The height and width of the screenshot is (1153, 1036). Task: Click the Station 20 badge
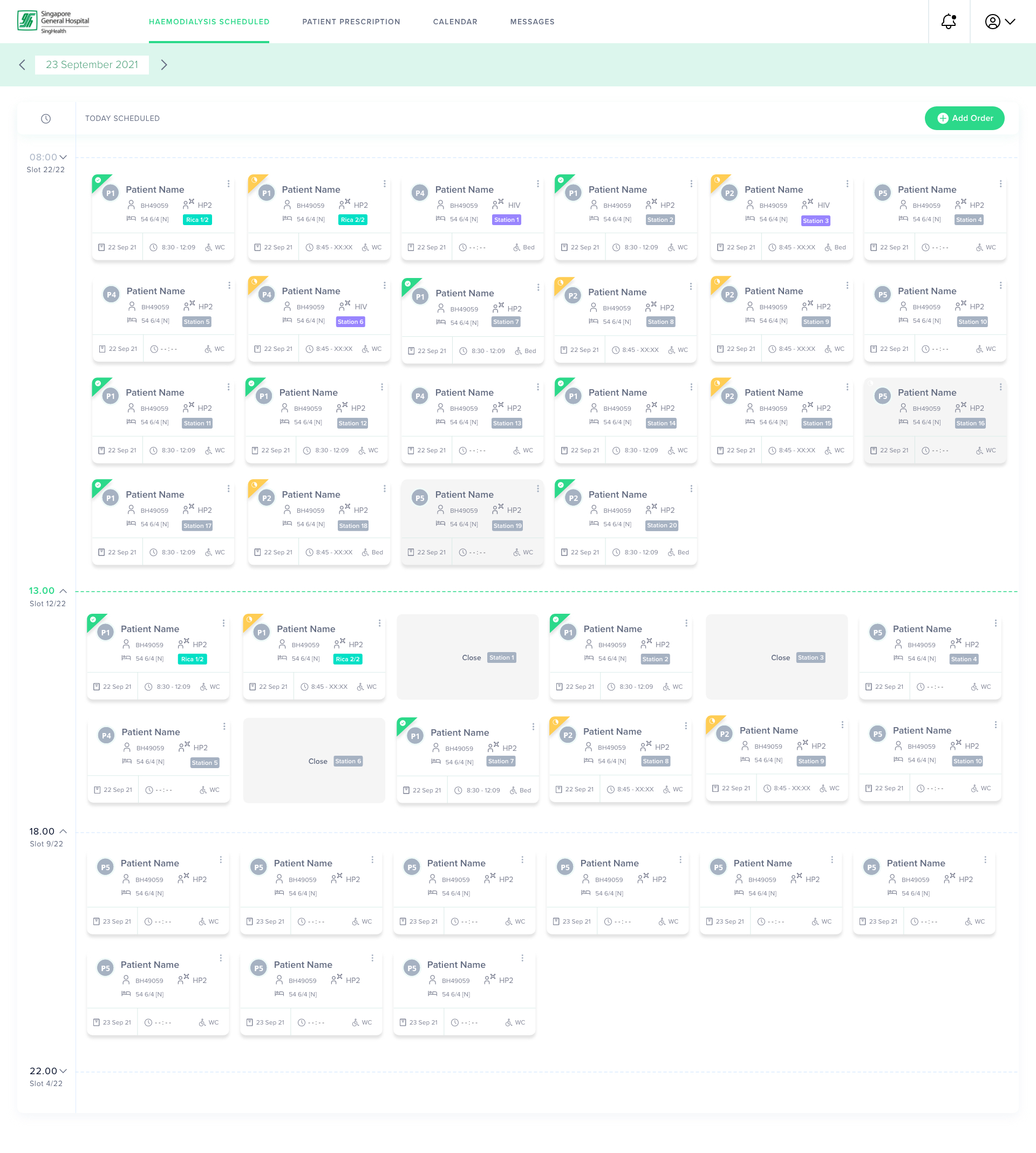tap(662, 526)
